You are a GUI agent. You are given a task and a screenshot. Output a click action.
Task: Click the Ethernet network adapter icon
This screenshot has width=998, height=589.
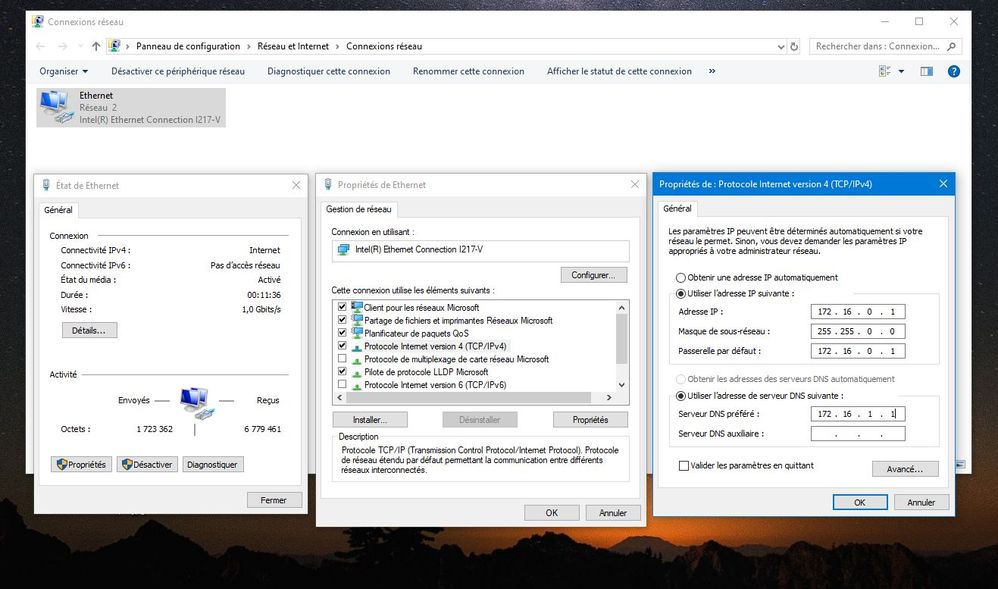56,107
